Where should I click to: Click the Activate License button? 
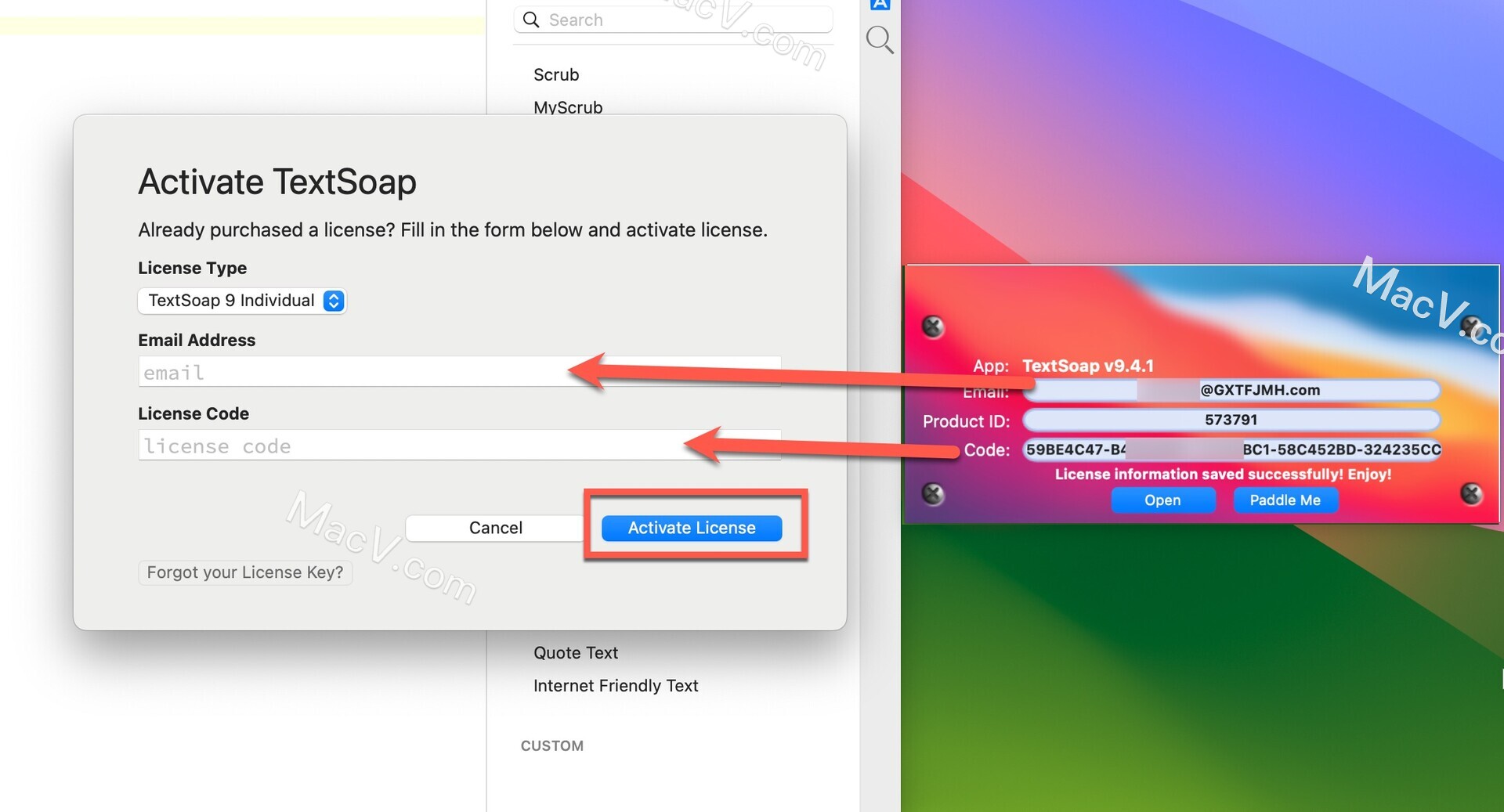tap(692, 528)
